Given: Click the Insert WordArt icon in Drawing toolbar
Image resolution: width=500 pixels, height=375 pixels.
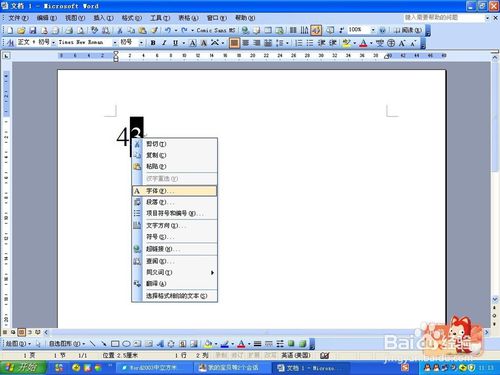Looking at the screenshot, I should (x=160, y=343).
